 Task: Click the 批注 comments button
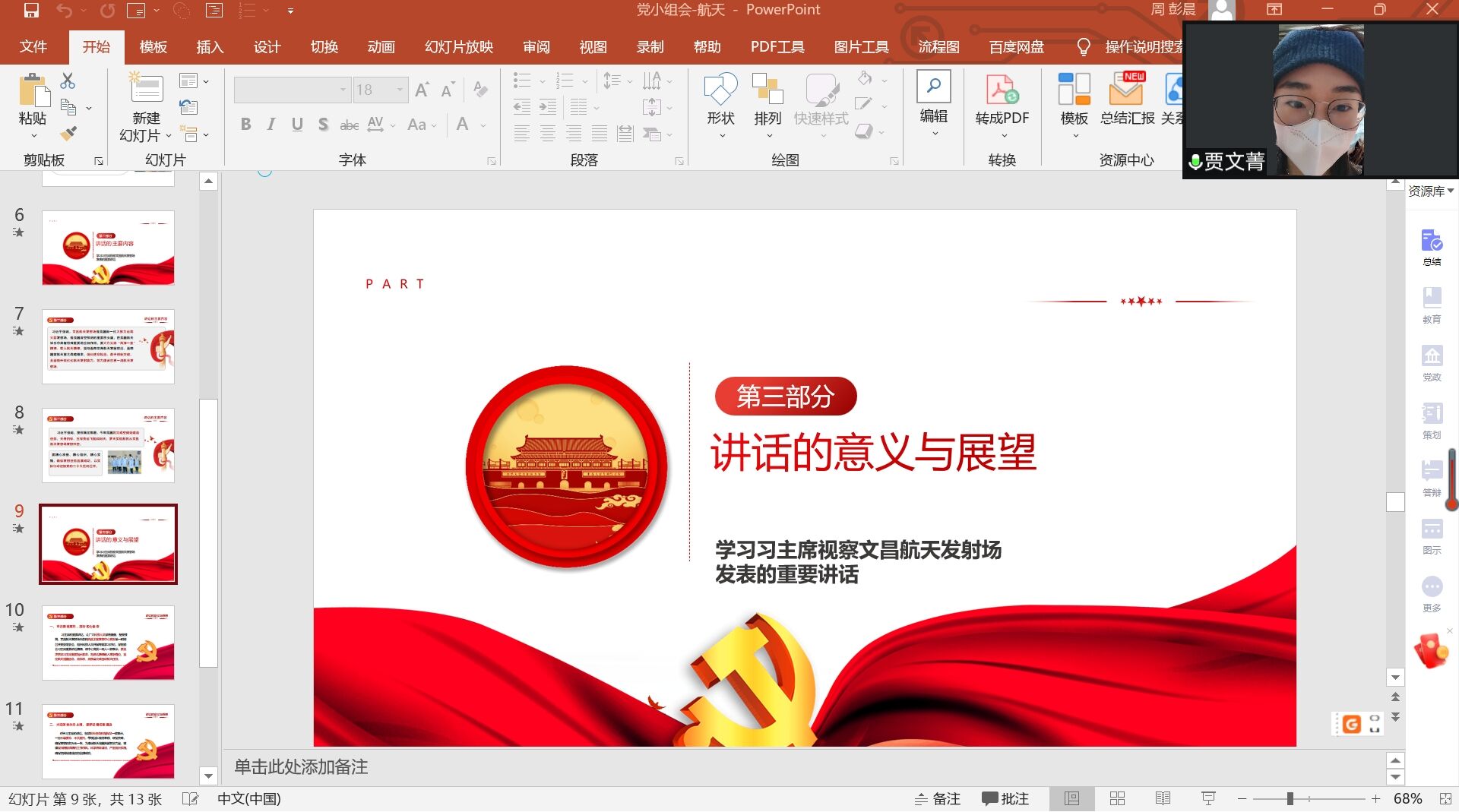[1005, 798]
